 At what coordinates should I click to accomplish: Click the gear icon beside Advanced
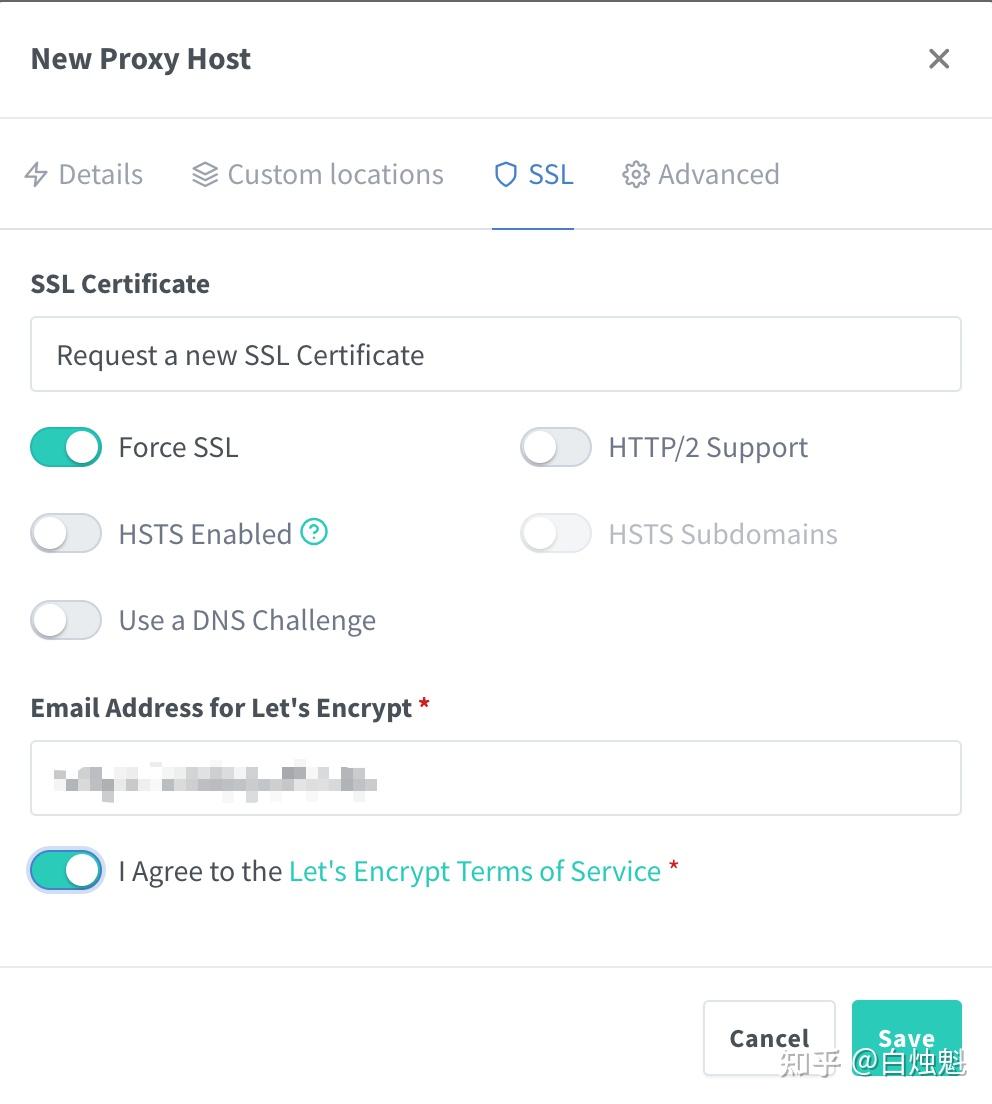(634, 174)
